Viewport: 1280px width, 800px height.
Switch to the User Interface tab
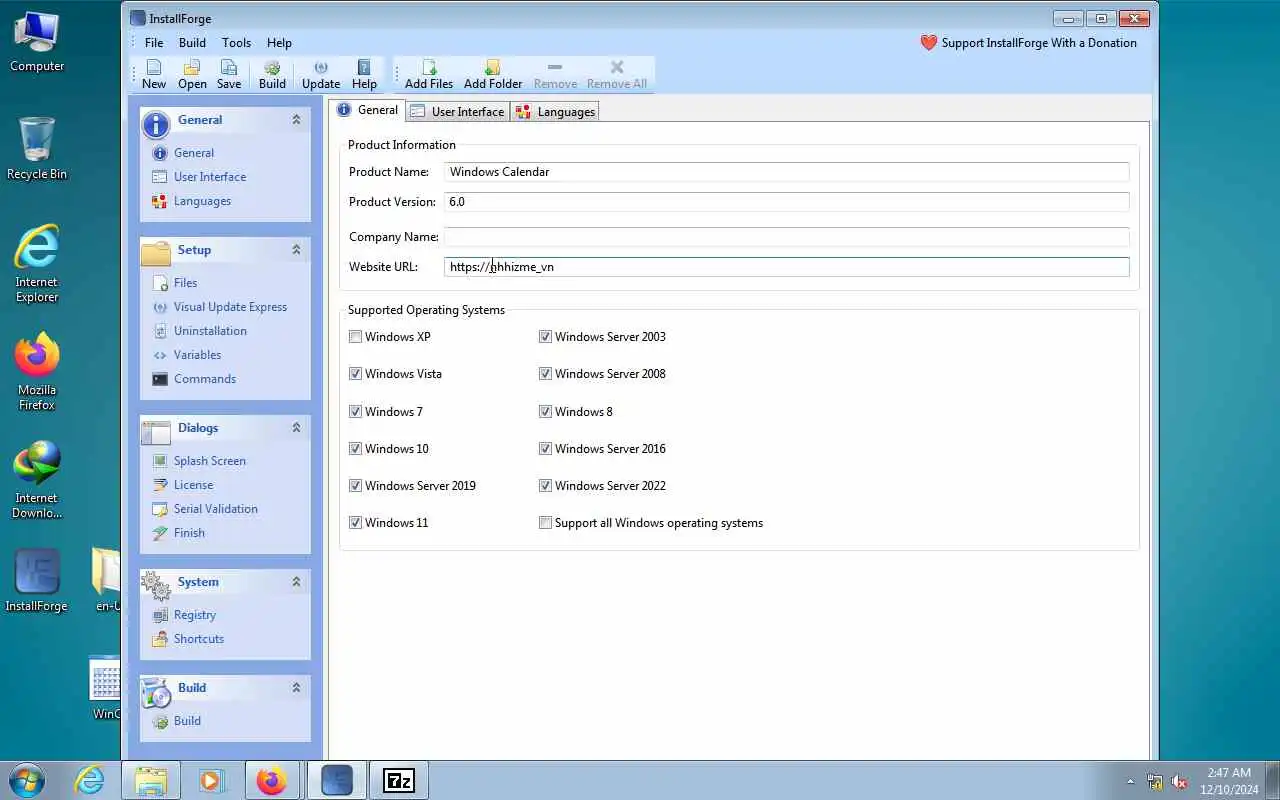point(458,112)
